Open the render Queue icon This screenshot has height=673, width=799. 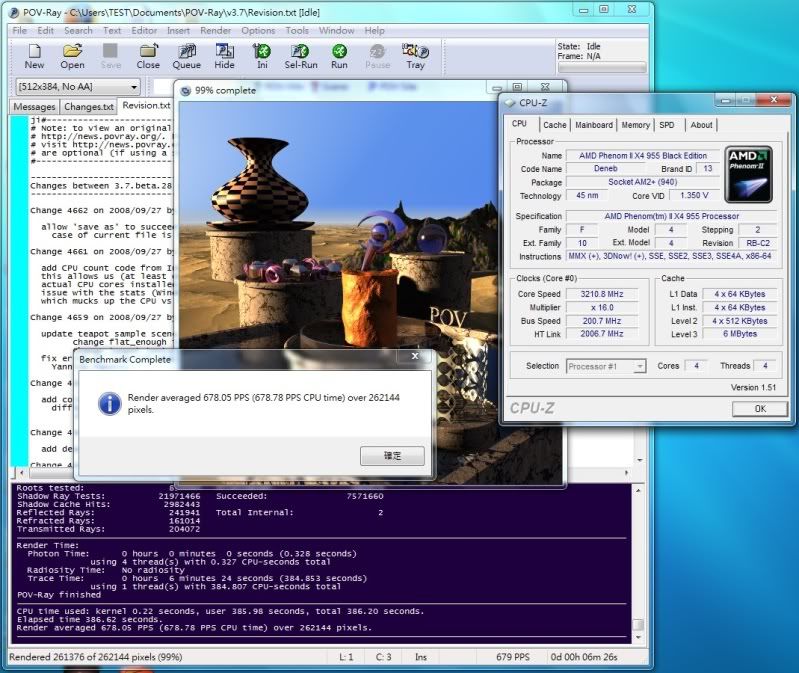[x=187, y=56]
